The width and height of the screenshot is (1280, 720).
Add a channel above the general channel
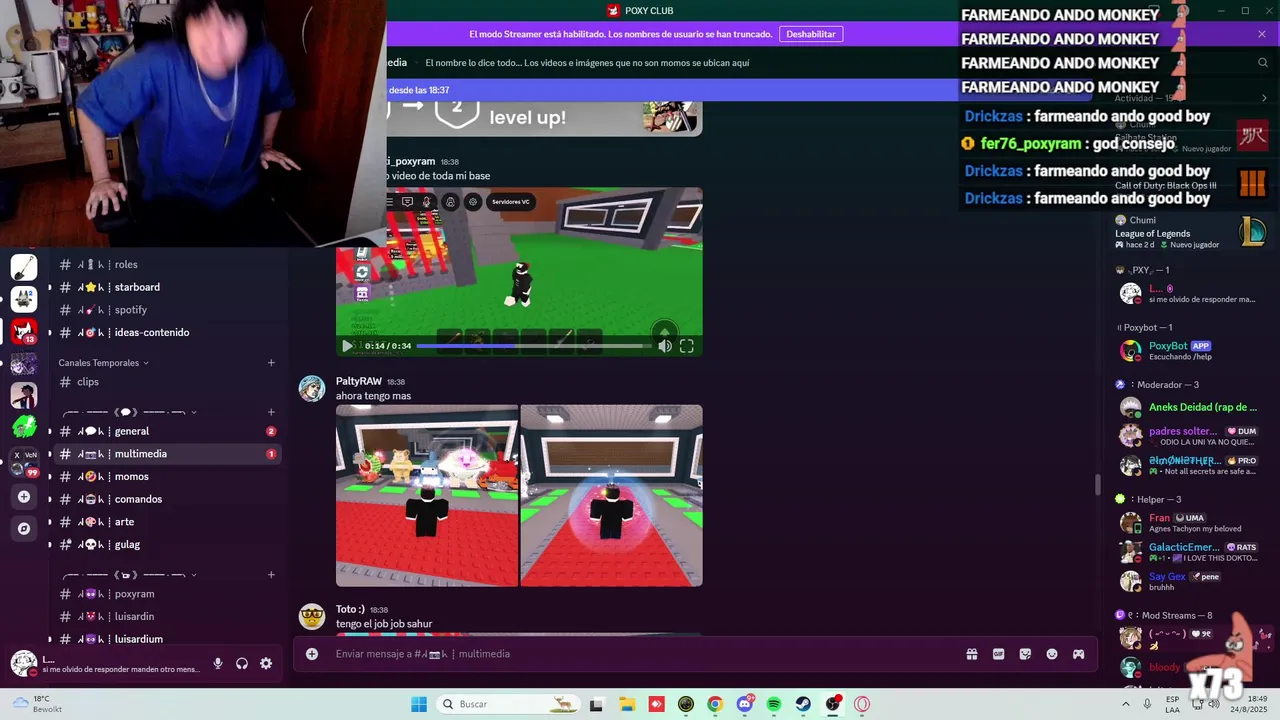click(x=271, y=412)
